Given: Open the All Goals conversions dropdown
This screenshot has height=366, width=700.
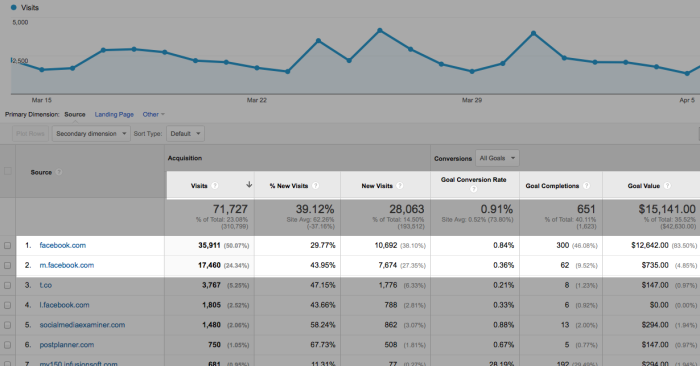Looking at the screenshot, I should click(x=497, y=158).
